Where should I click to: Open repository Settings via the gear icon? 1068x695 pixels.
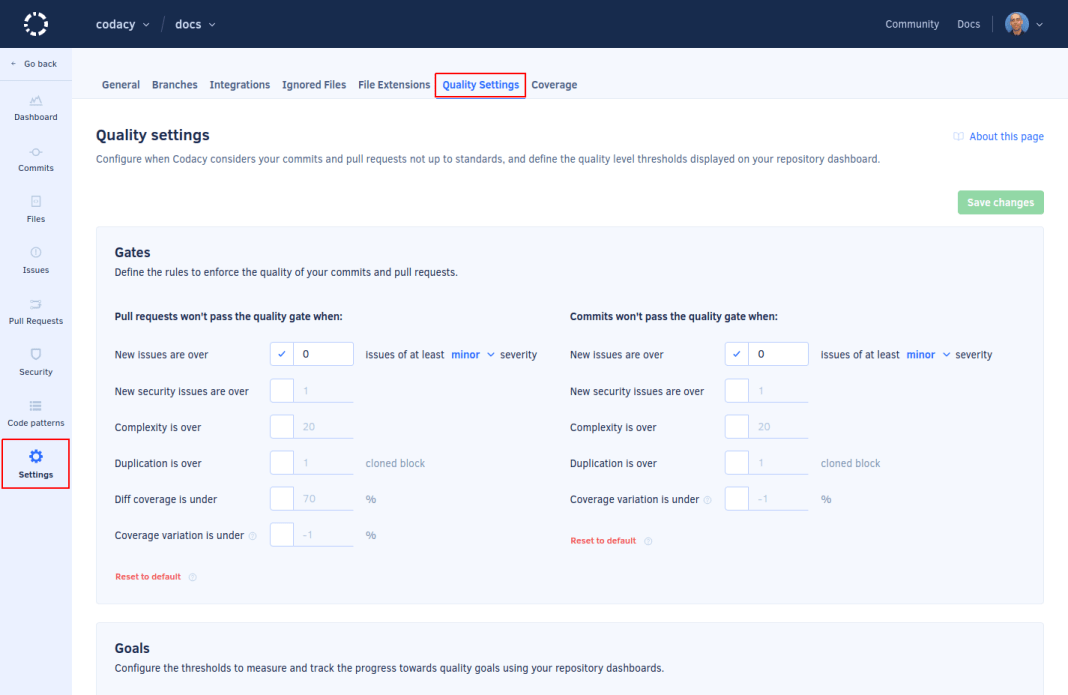click(35, 463)
